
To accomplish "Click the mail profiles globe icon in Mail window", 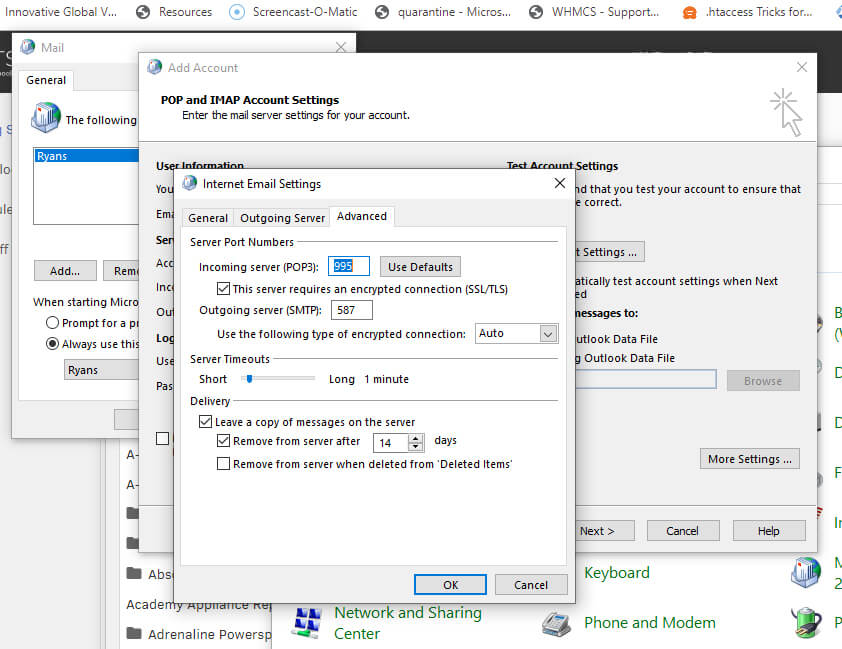I will [x=46, y=118].
